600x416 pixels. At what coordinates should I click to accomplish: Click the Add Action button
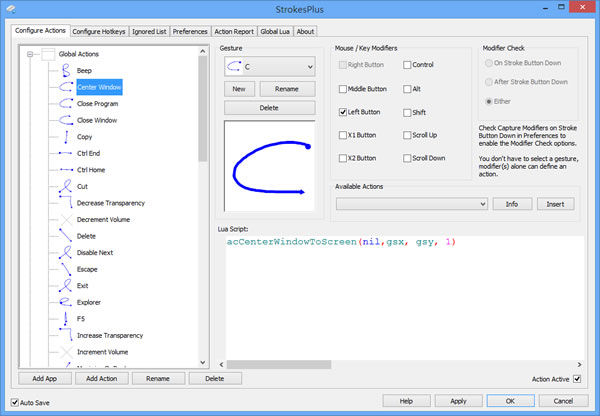tap(103, 379)
